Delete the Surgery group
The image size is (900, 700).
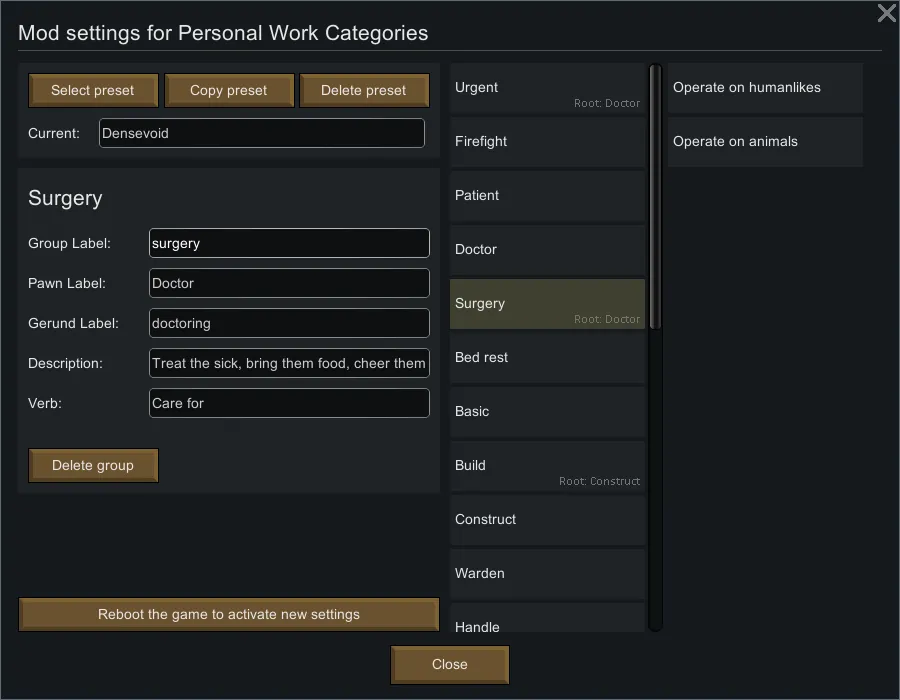(x=93, y=465)
